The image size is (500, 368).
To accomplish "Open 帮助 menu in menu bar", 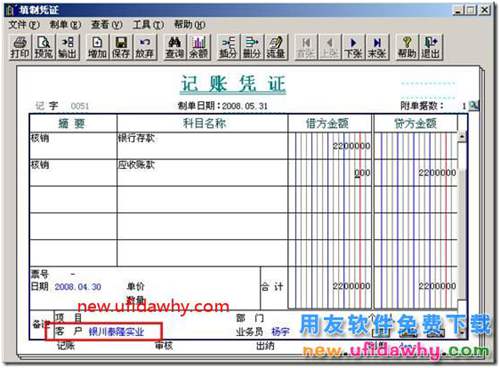I will 190,25.
